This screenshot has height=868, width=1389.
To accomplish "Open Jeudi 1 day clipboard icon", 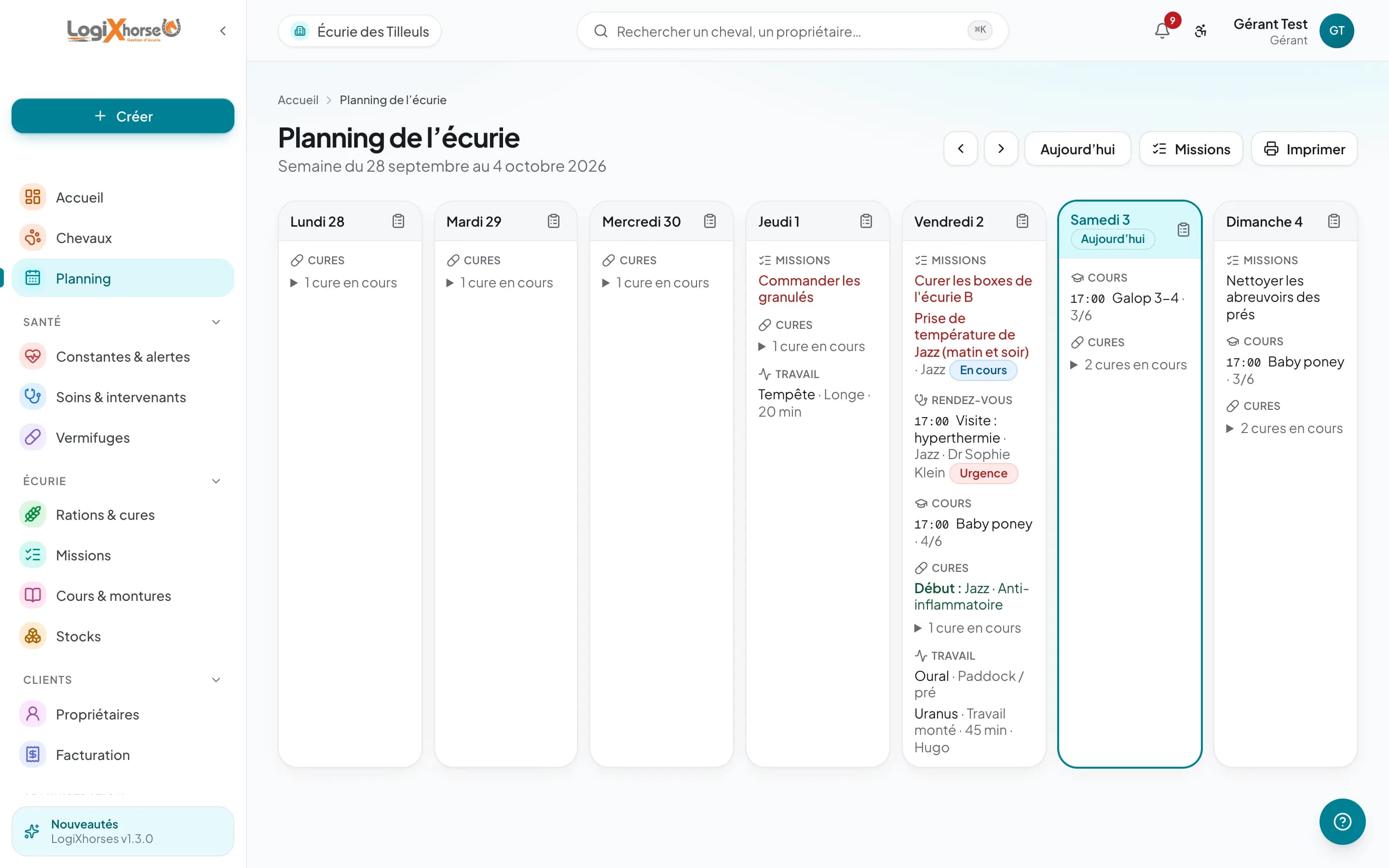I will coord(866,221).
